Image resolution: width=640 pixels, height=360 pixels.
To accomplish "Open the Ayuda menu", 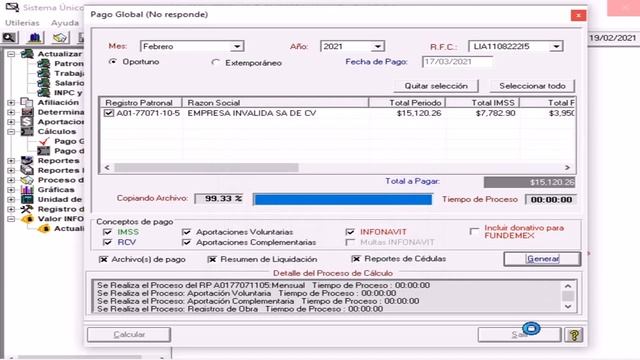I will (64, 23).
